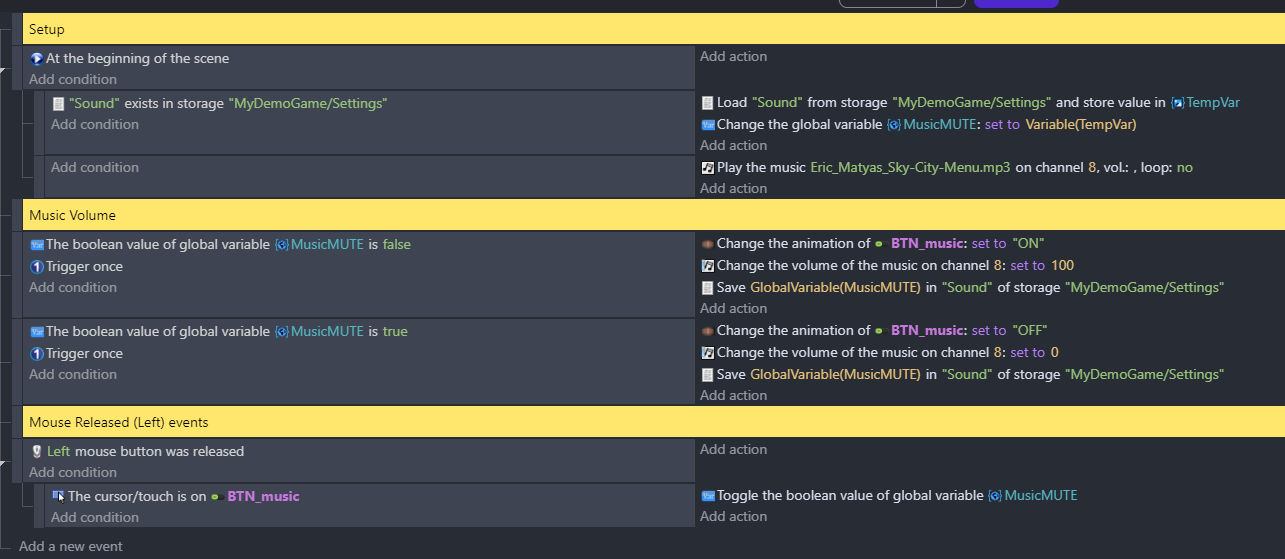Viewport: 1285px width, 559px height.
Task: Click the {x} icon beside MusicMUTE in the Toggle action
Action: click(995, 496)
